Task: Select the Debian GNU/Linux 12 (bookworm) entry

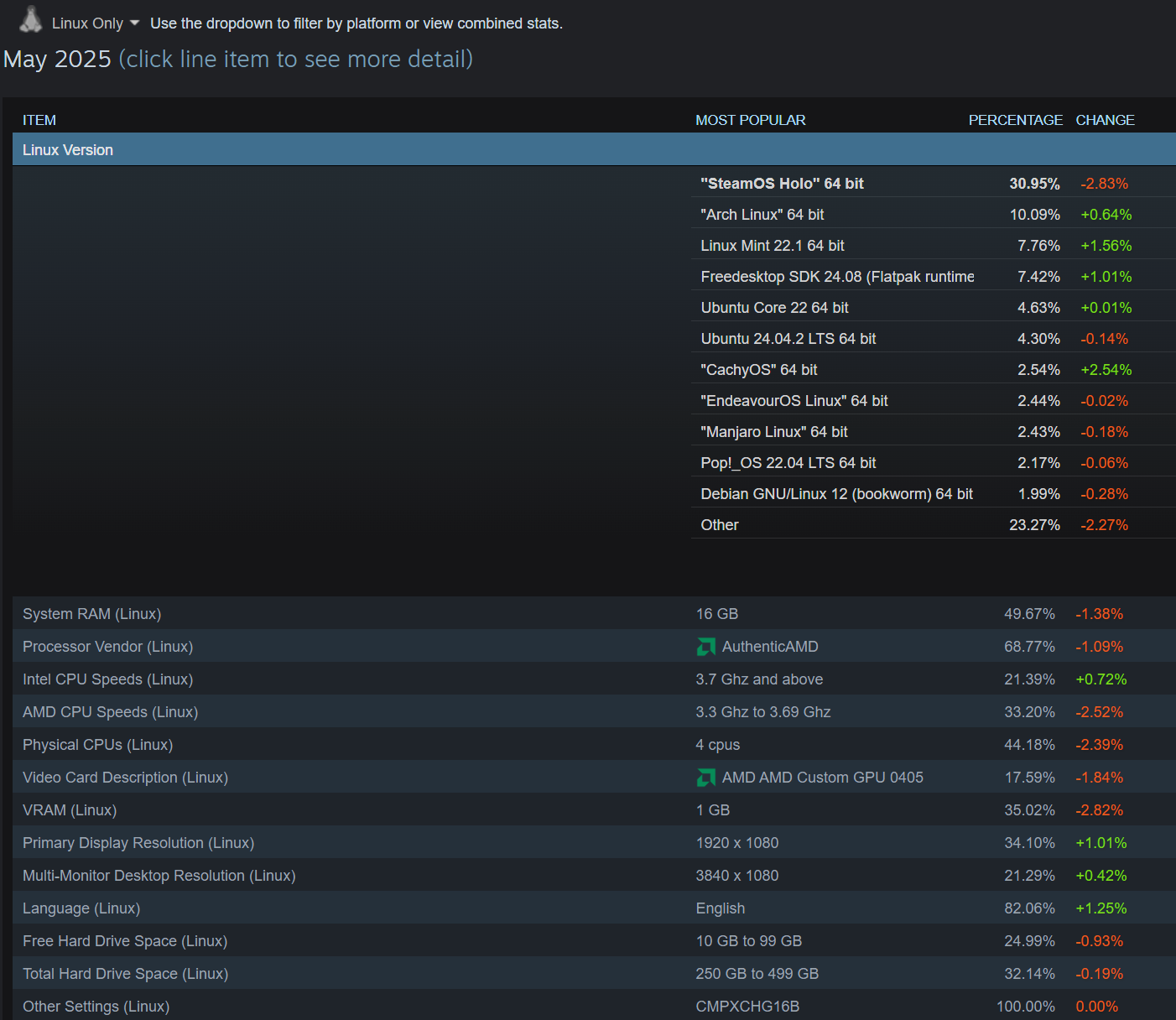Action: (934, 493)
